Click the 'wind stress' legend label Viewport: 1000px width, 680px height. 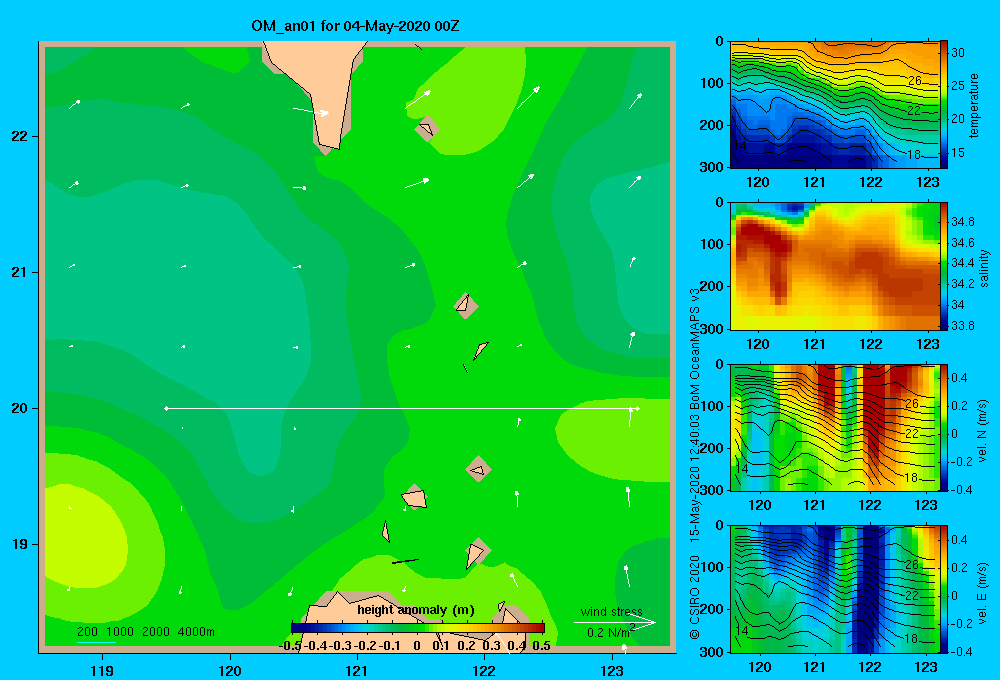(x=611, y=611)
